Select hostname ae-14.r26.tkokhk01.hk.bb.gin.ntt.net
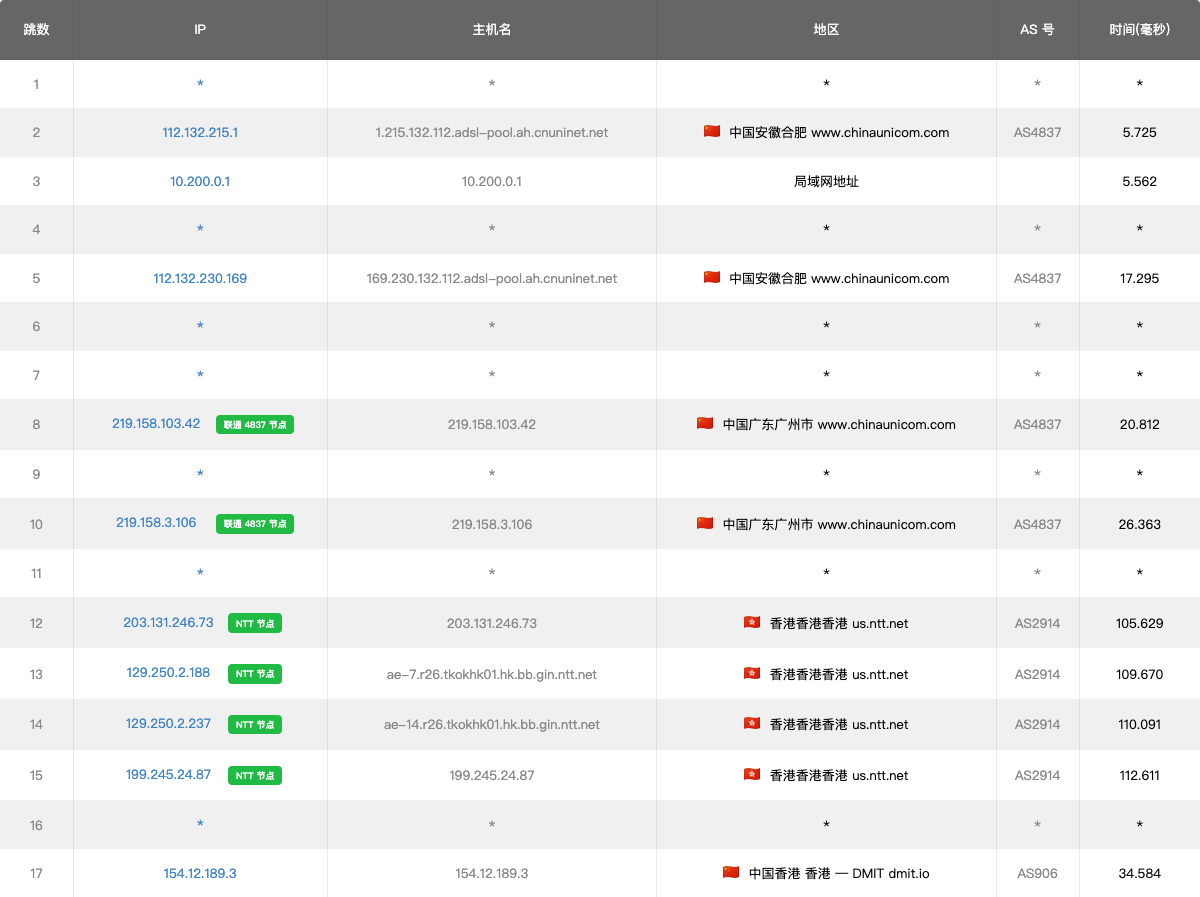Screen dimensions: 1200x897 (492, 724)
